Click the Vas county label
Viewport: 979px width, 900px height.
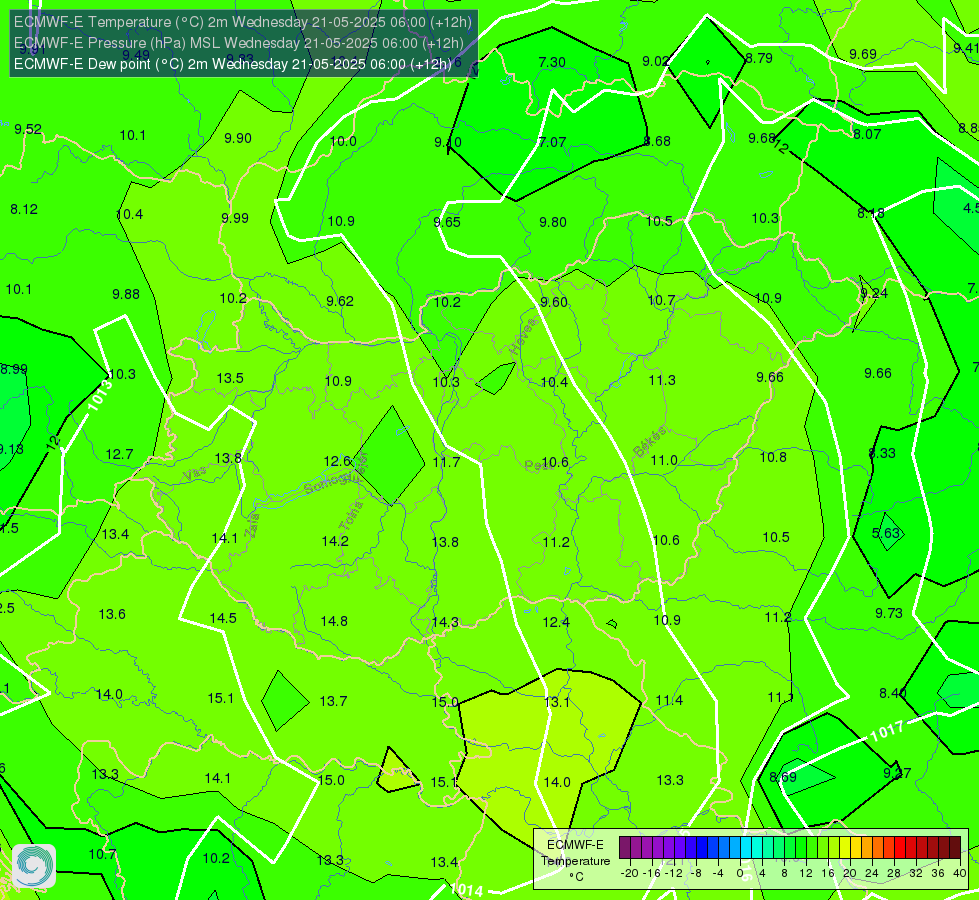pyautogui.click(x=195, y=475)
